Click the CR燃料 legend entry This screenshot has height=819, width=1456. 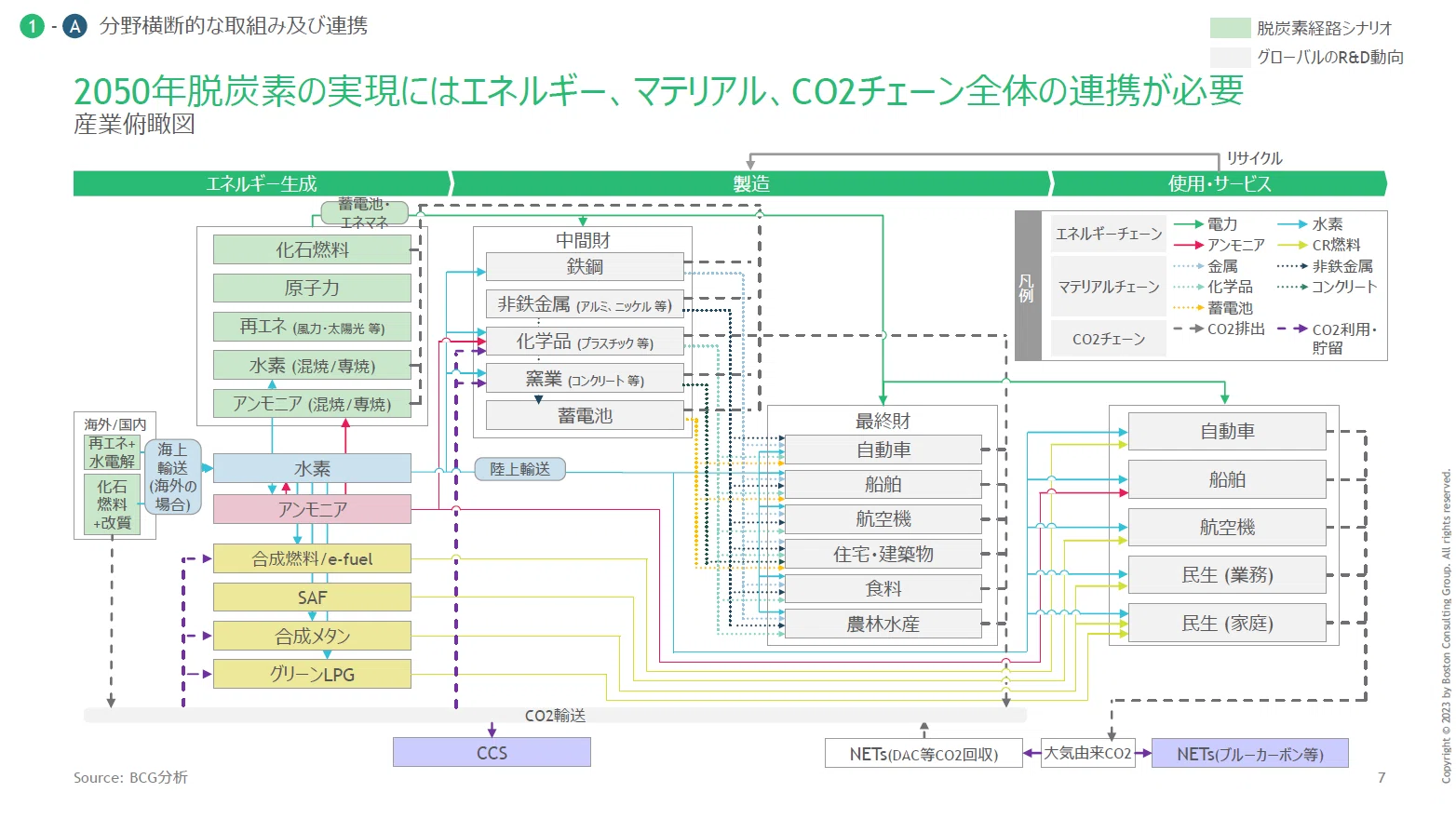click(1319, 245)
